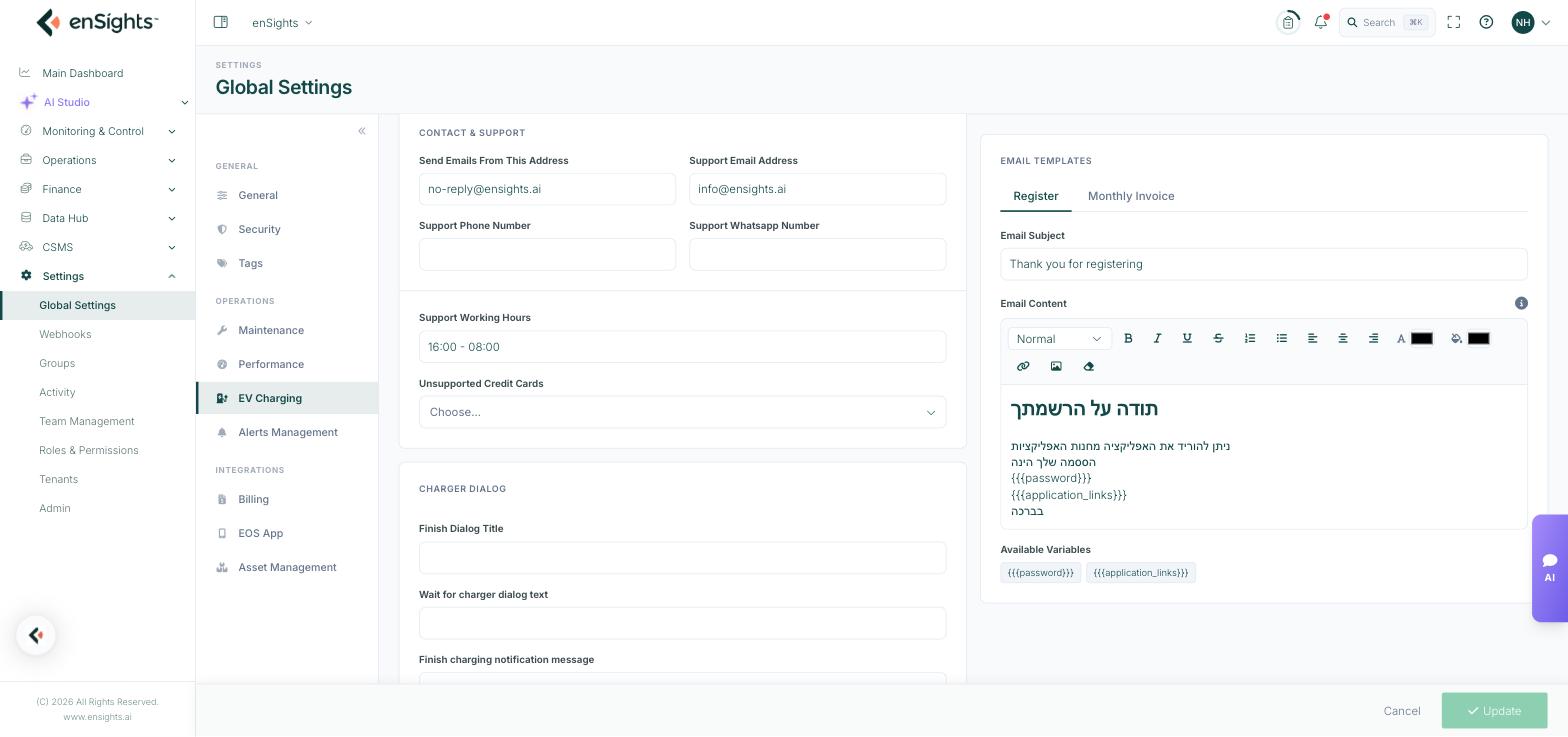The height and width of the screenshot is (737, 1568).
Task: Expand Monitoring & Control section
Action: tap(98, 131)
